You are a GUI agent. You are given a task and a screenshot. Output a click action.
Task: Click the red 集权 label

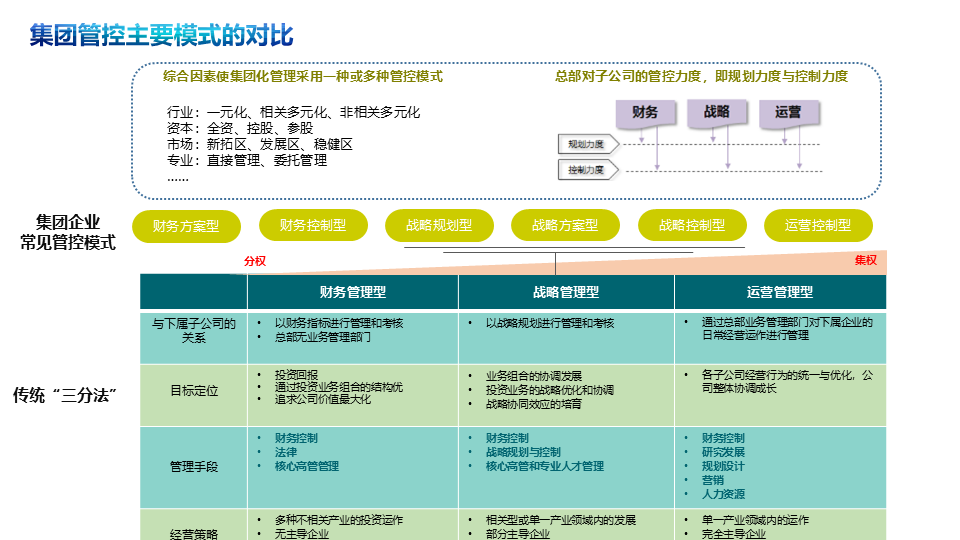(x=866, y=260)
